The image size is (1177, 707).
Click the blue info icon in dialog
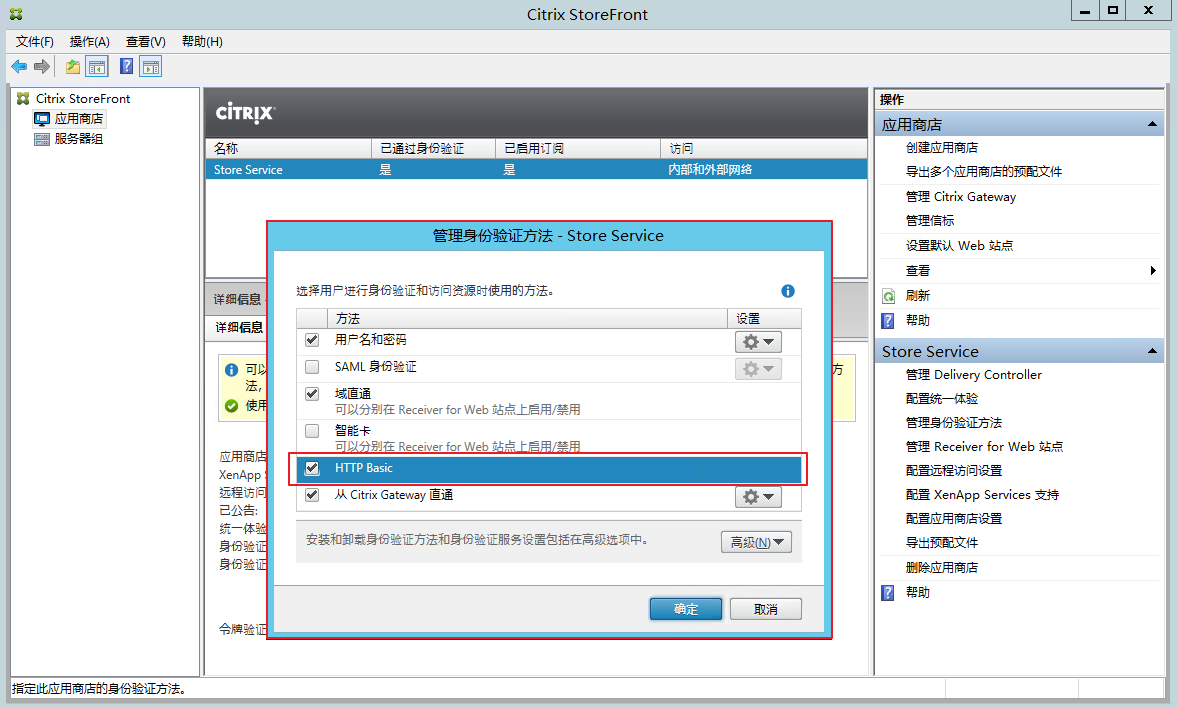coord(788,291)
